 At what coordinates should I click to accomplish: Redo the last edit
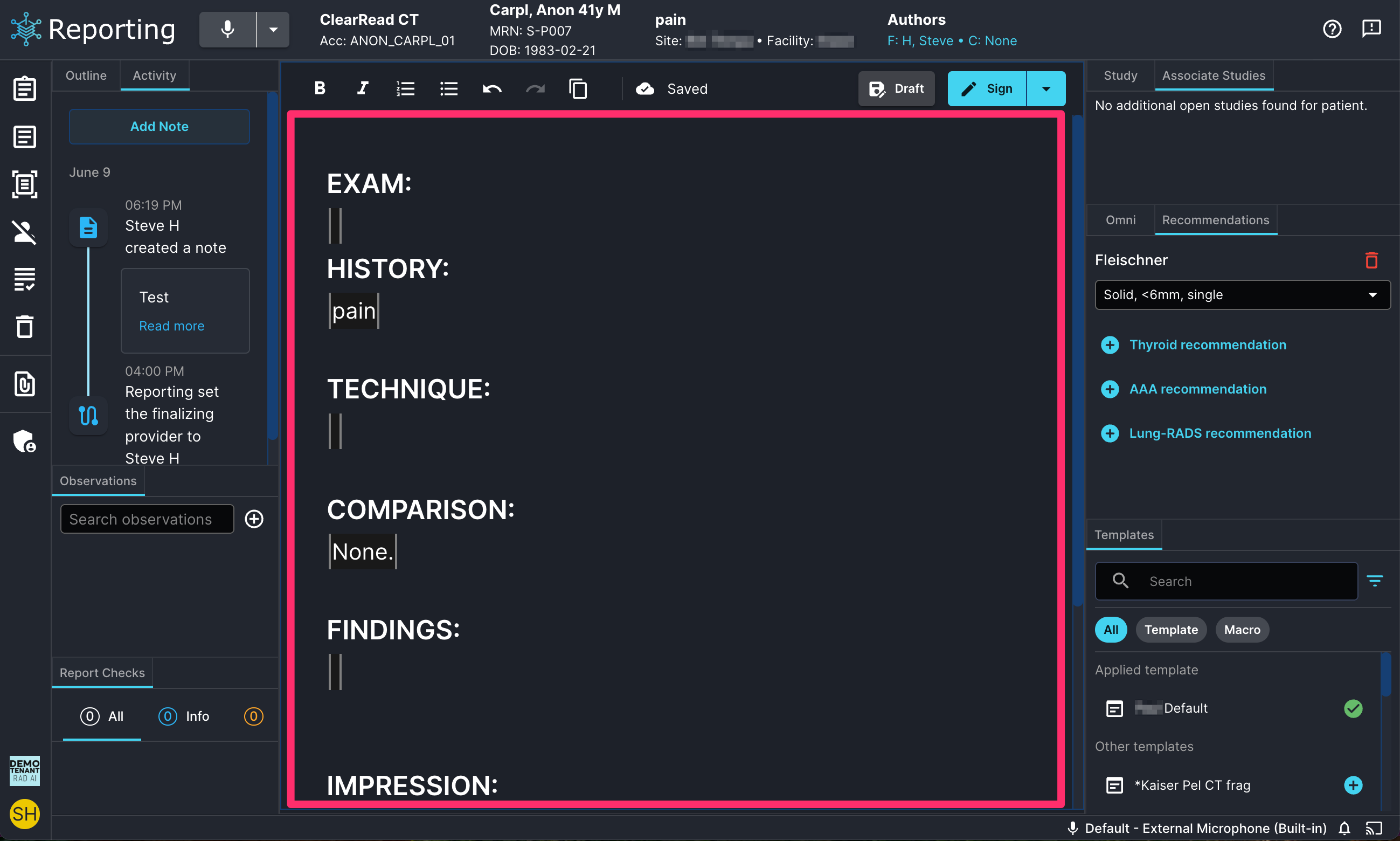(535, 88)
